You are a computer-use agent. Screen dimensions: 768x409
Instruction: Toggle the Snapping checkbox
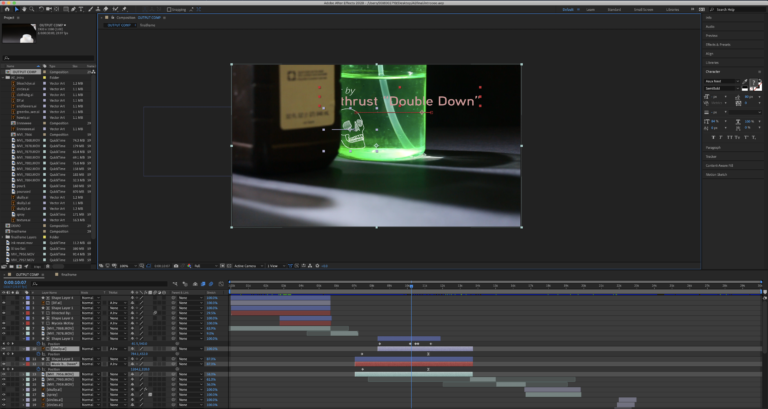tap(169, 9)
